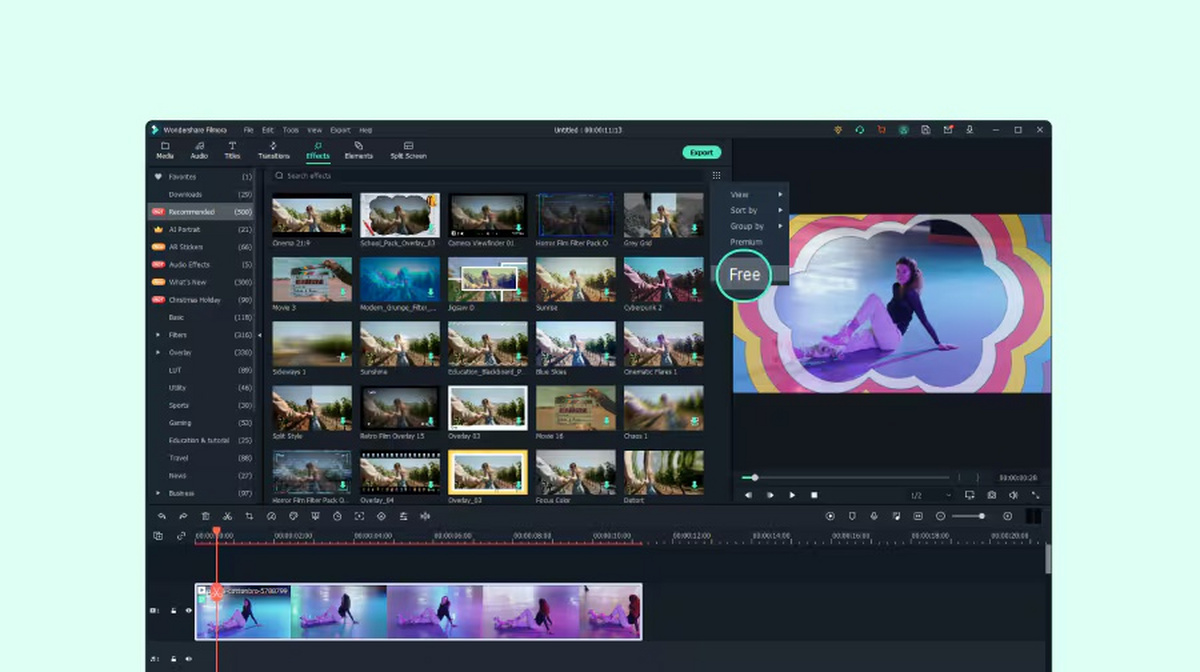
Task: Take a snapshot with the camera icon
Action: (x=991, y=495)
